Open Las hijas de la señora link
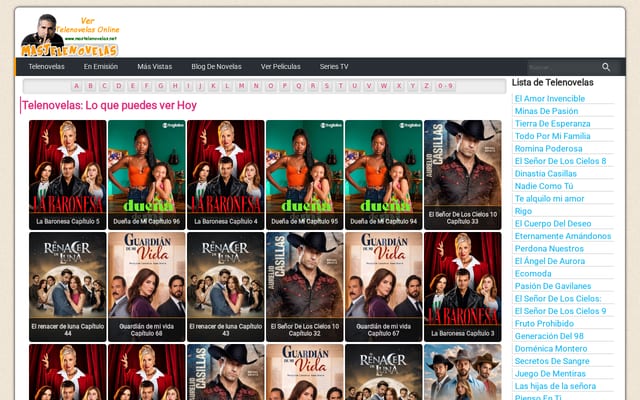The image size is (640, 400). pyautogui.click(x=556, y=386)
